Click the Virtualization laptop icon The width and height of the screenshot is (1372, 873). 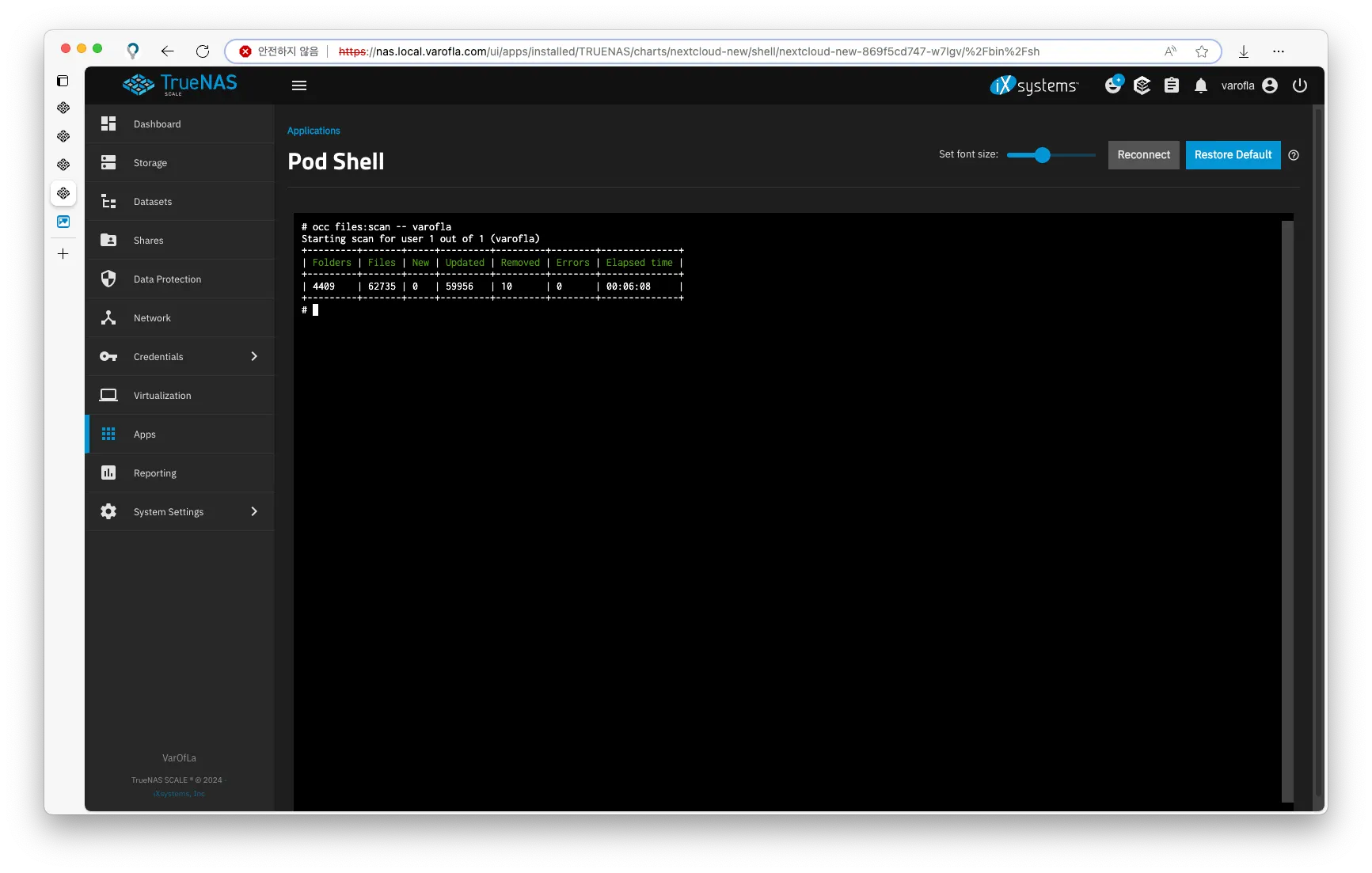click(108, 395)
